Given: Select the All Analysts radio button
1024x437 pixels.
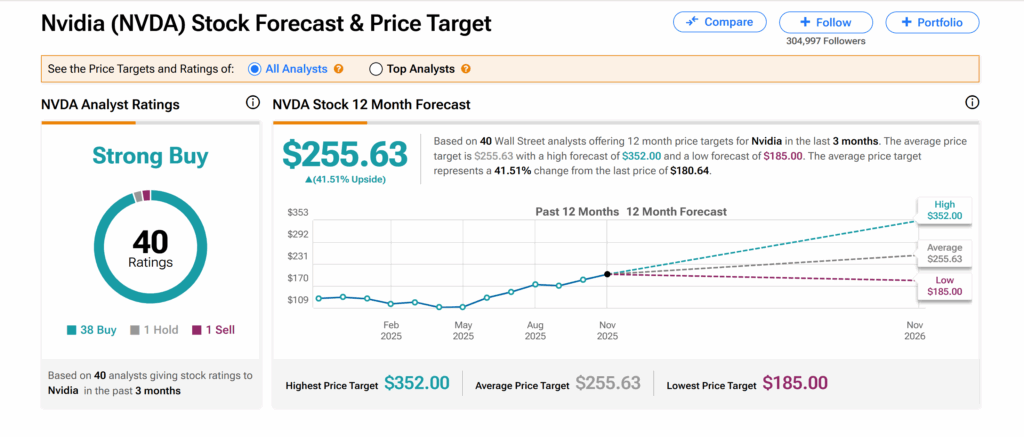Looking at the screenshot, I should coord(257,69).
